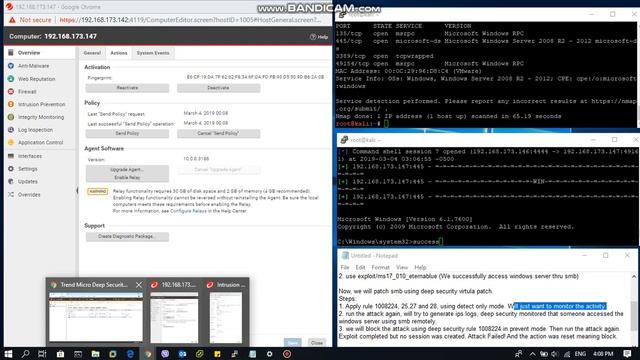Click the Save button at dialog bottom
Screen dimensions: 640x360
pos(292,342)
